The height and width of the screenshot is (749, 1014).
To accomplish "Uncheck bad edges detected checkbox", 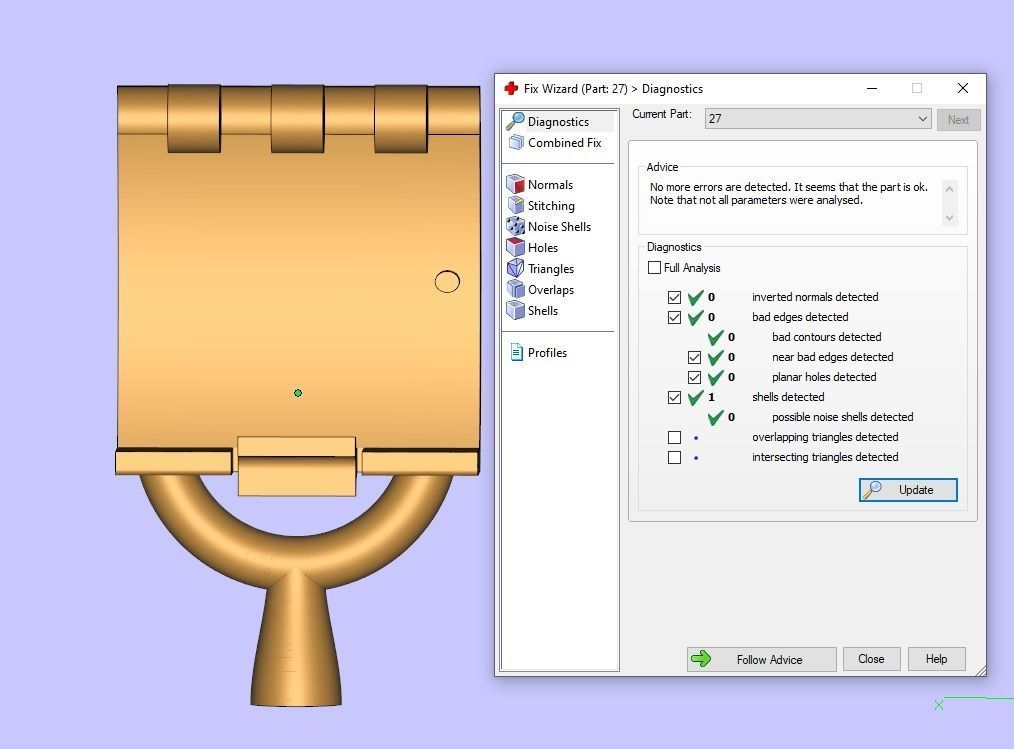I will [x=674, y=318].
